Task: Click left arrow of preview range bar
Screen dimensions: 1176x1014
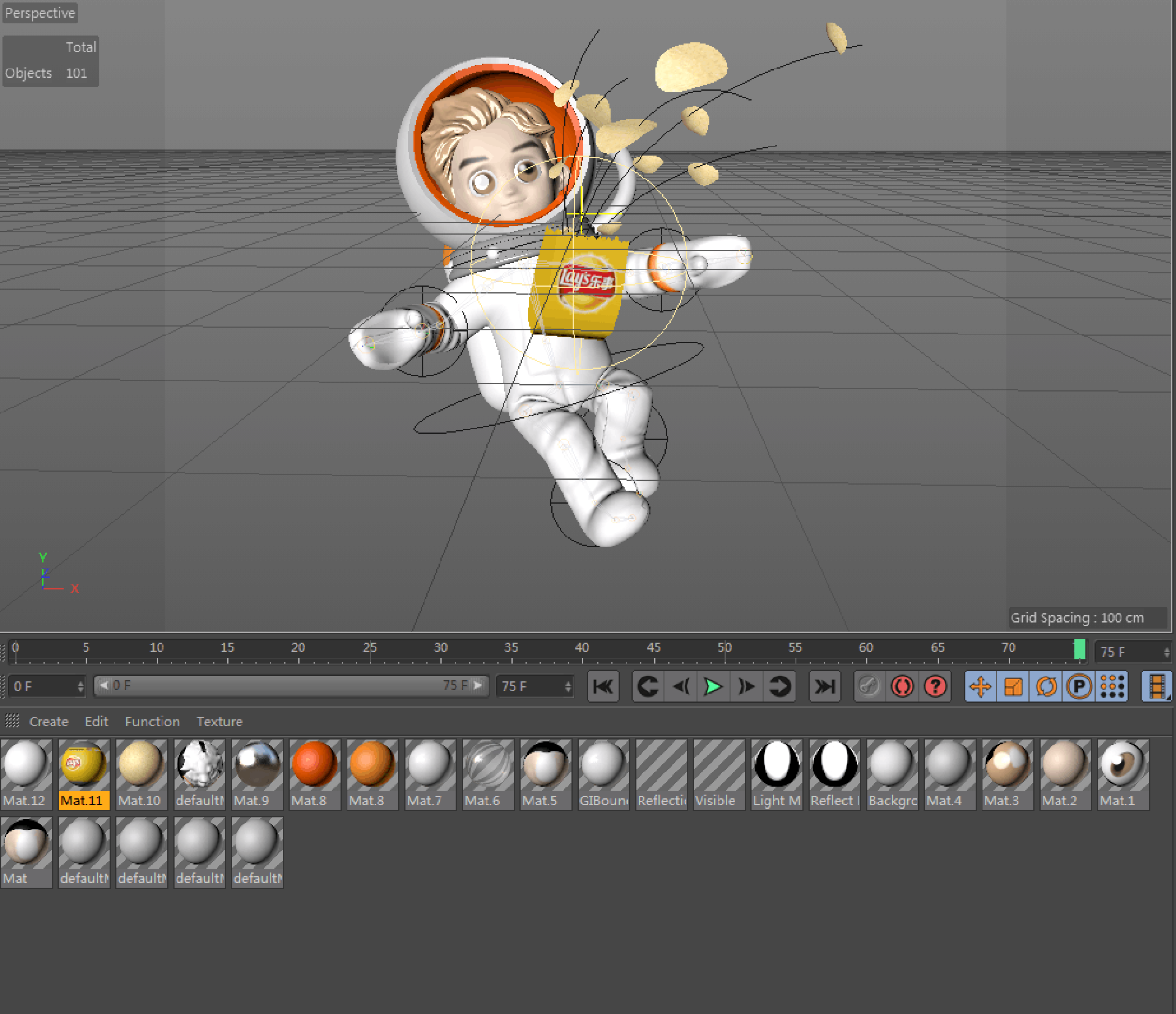Action: pos(104,686)
